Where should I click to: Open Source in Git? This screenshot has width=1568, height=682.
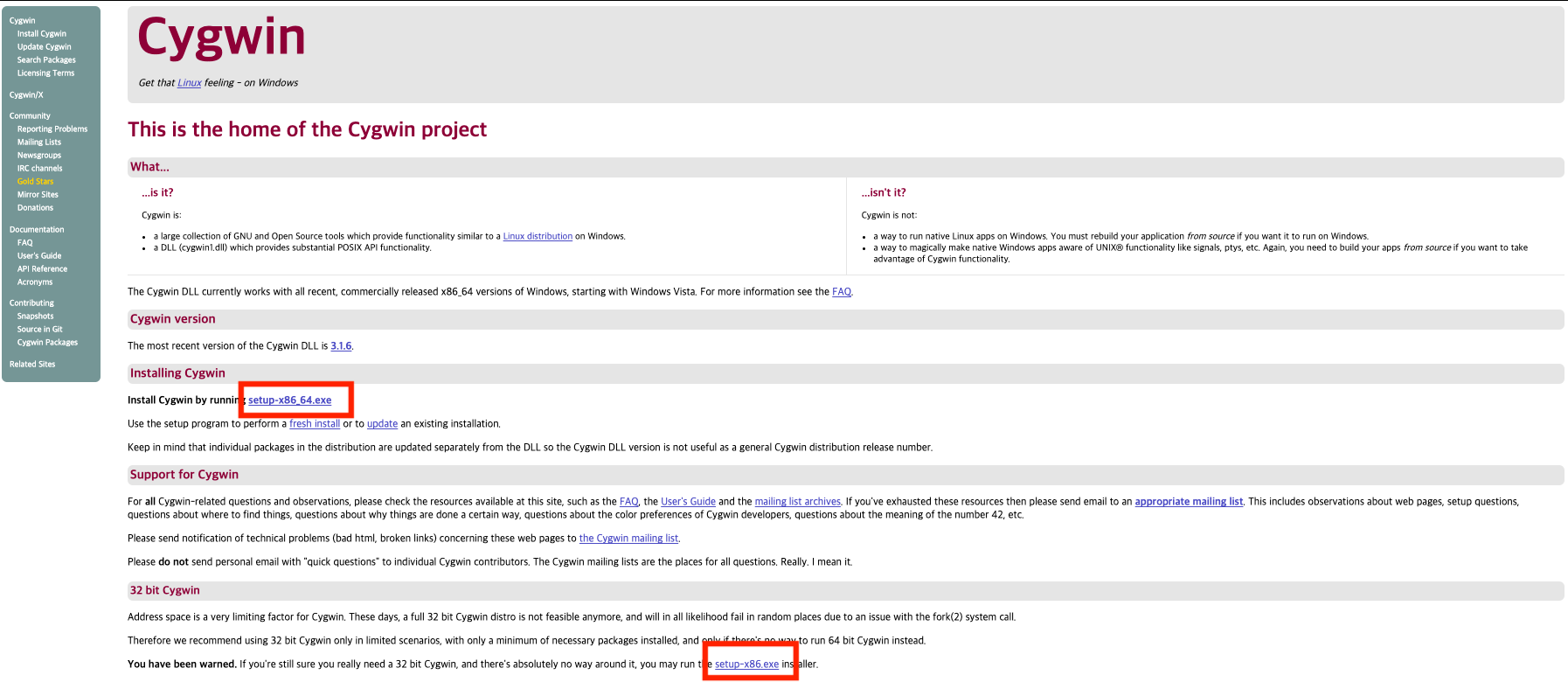39,329
